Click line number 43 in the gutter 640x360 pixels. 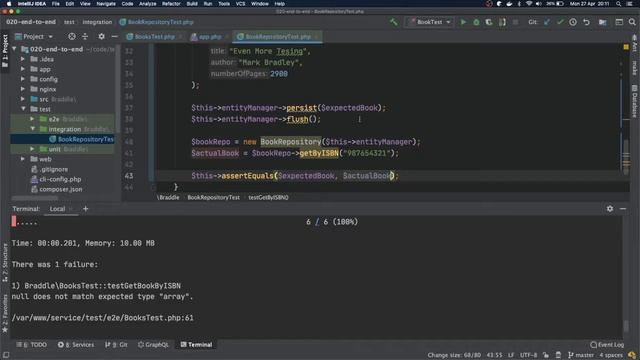(129, 176)
